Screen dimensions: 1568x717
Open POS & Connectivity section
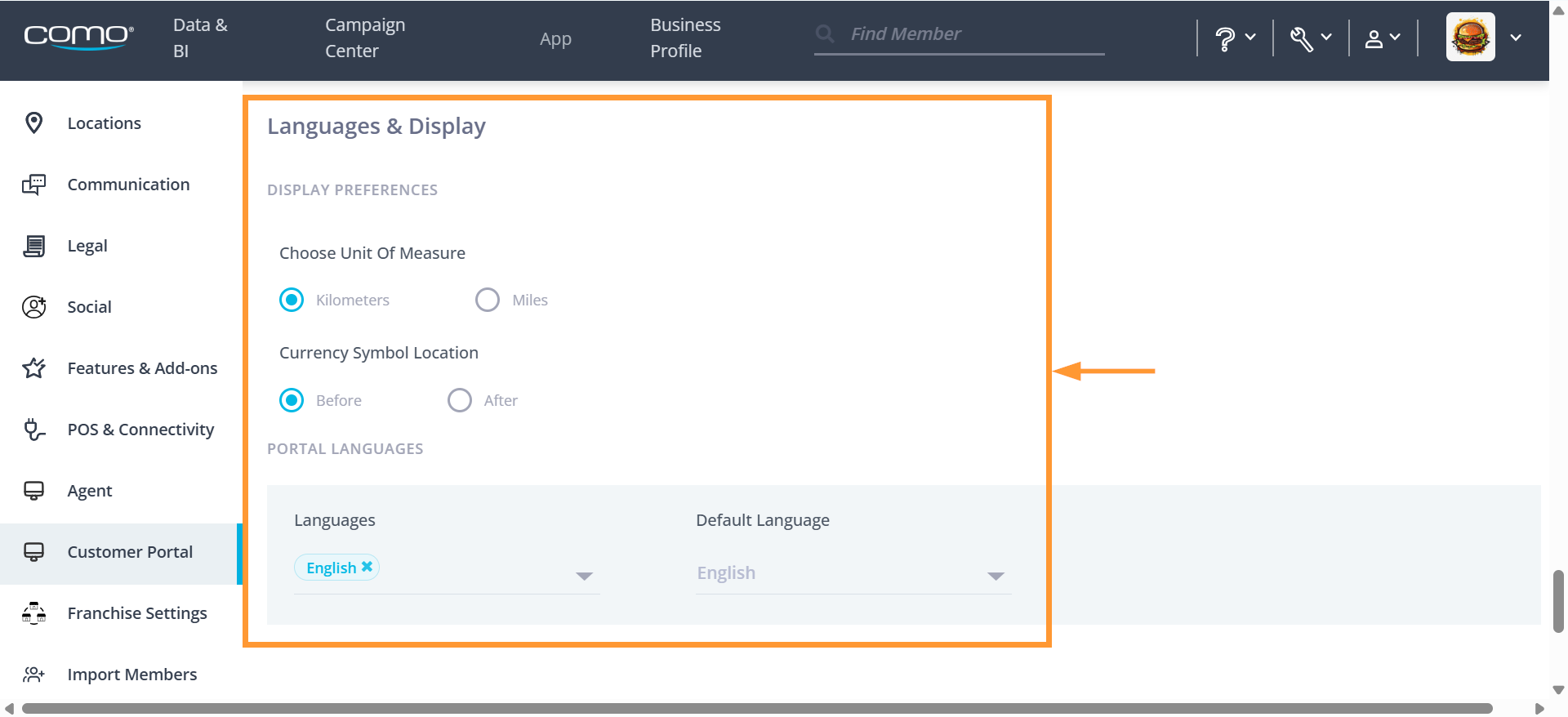pos(121,430)
